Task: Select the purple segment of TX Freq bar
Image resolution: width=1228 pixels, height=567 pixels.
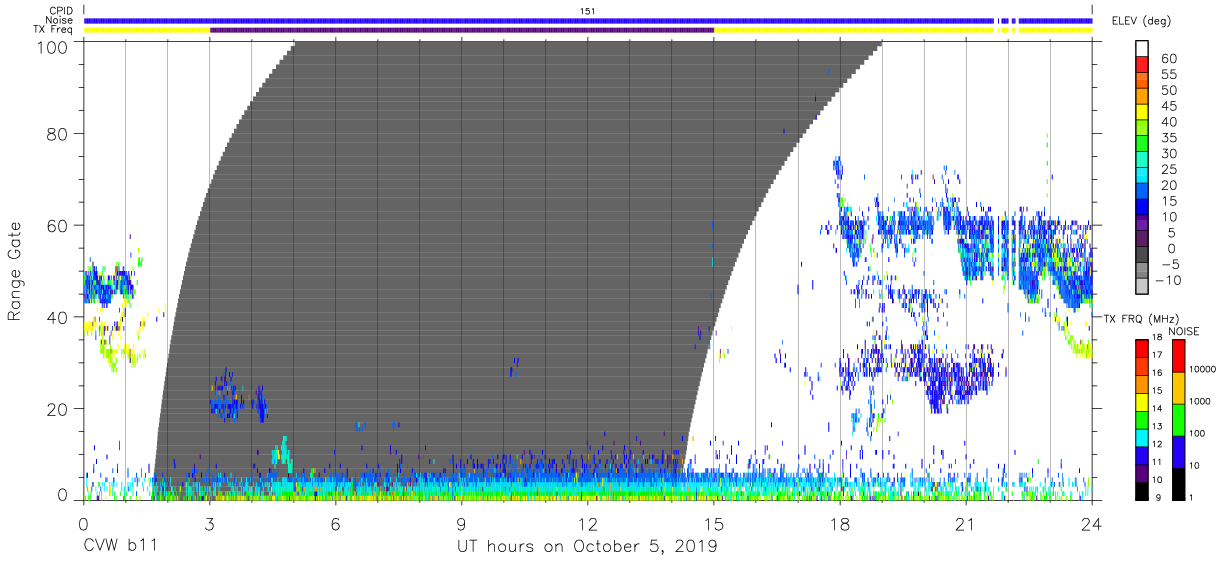Action: click(462, 30)
